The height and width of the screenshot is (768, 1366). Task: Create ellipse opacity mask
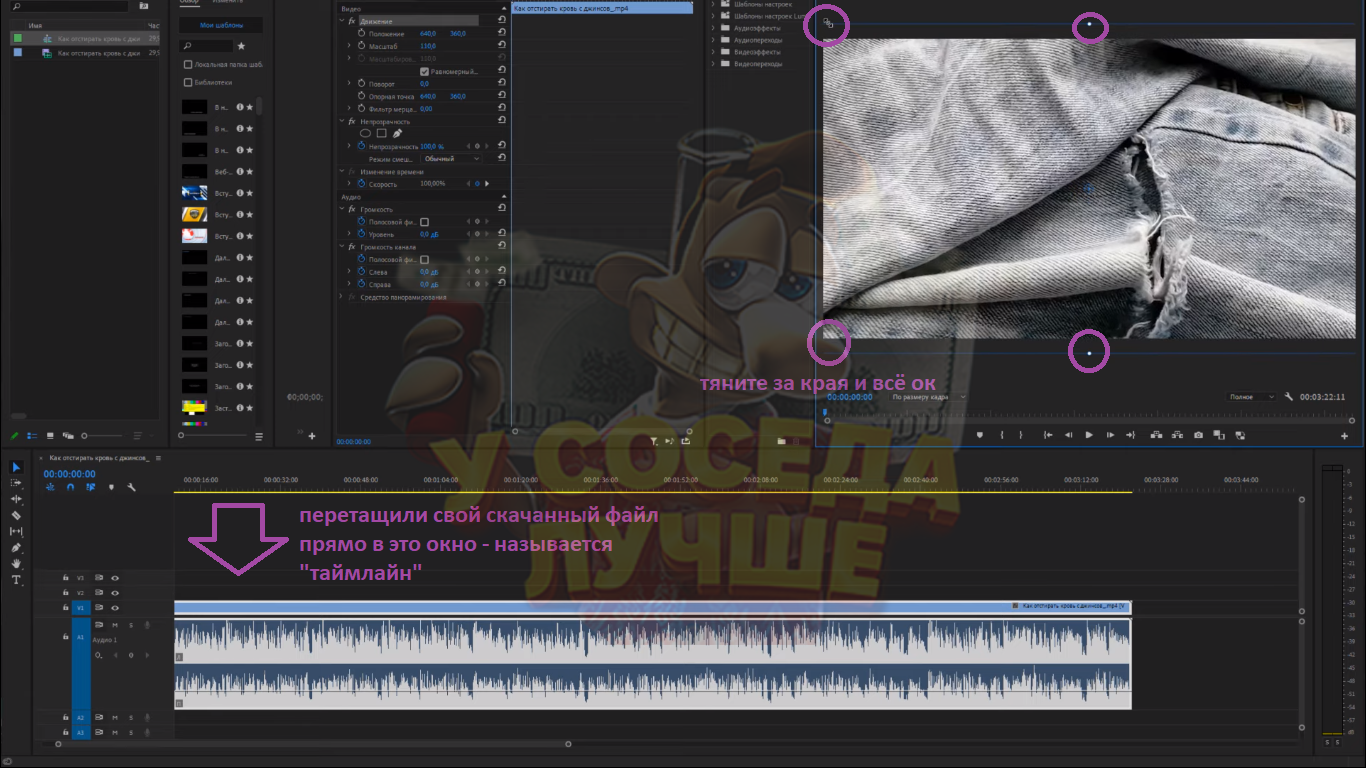click(x=365, y=133)
